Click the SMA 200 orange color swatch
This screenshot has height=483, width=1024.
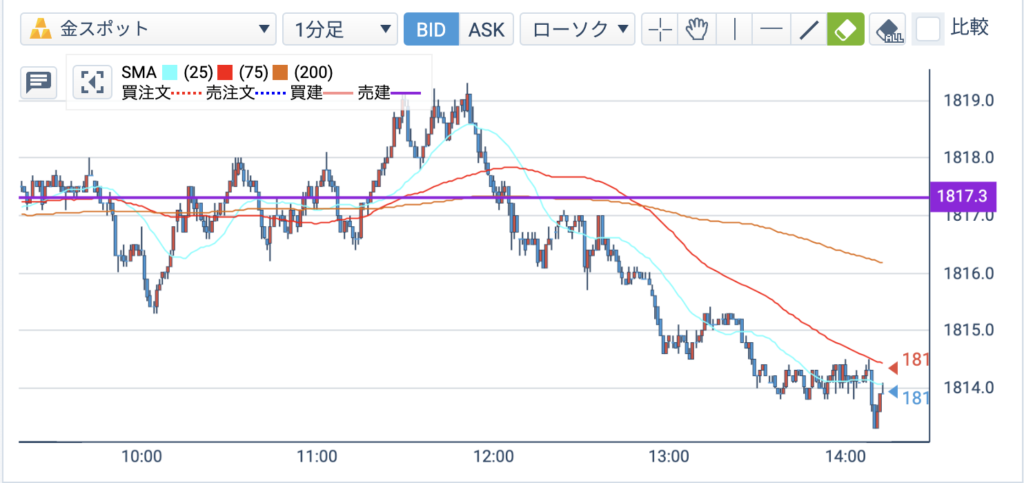[281, 72]
